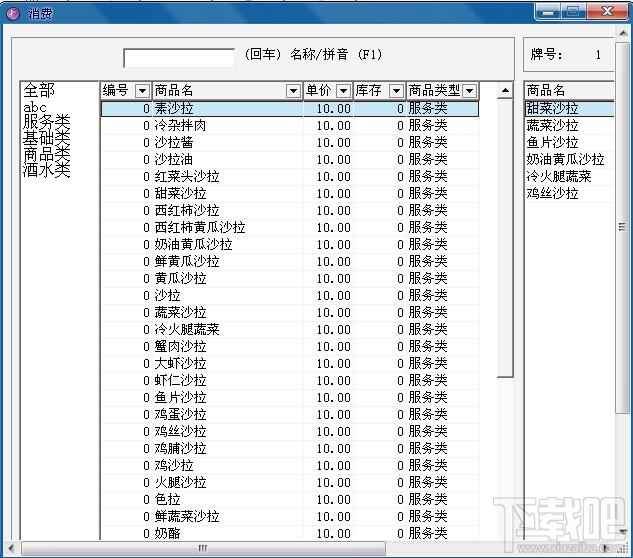Select 甜菜沙拉 in the right order list

coord(570,109)
